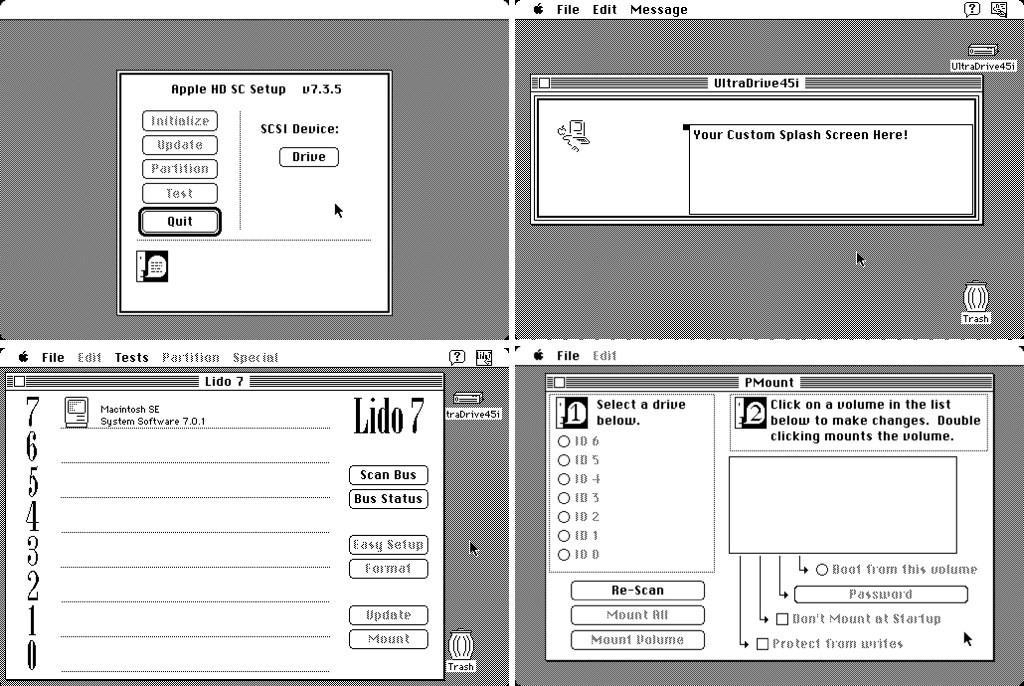The image size is (1024, 686).
Task: Select the ID 5 radio button in PMount
Action: pos(564,461)
